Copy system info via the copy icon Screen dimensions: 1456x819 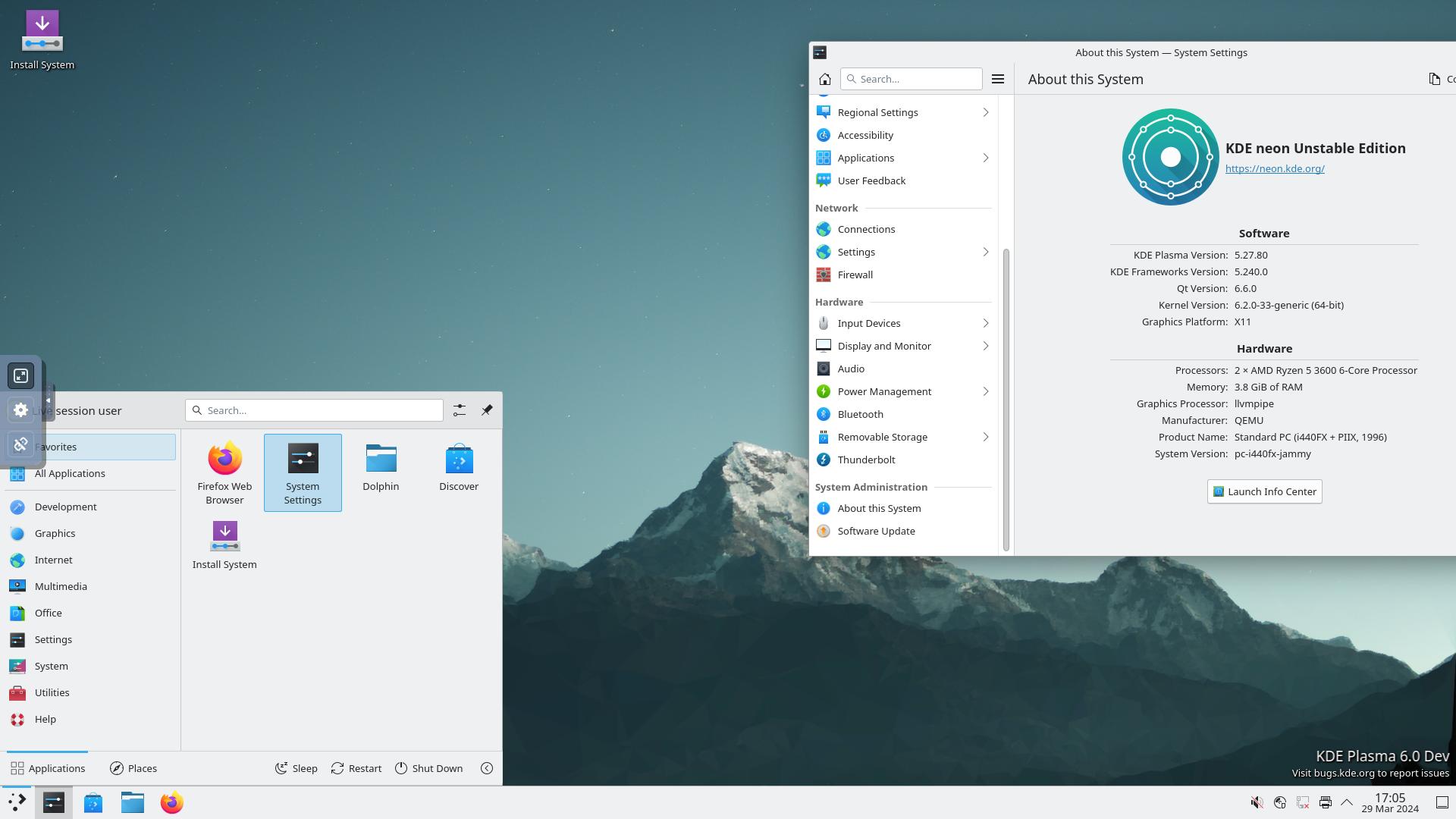coord(1435,79)
